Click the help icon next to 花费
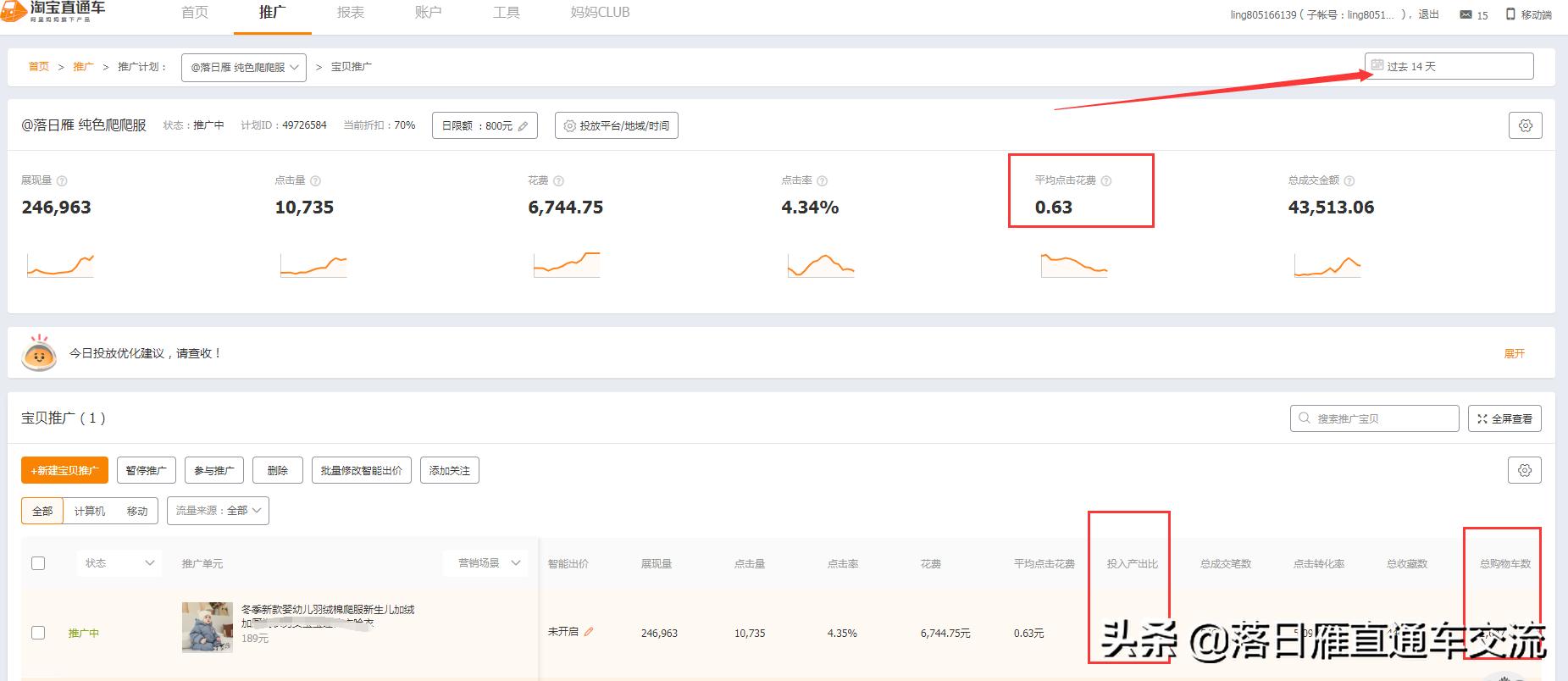The height and width of the screenshot is (681, 1568). click(x=558, y=180)
